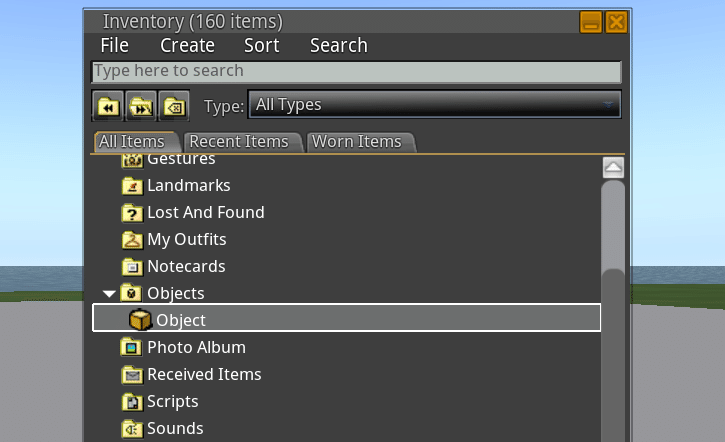
Task: Switch to the Recent Items tab
Action: [239, 142]
